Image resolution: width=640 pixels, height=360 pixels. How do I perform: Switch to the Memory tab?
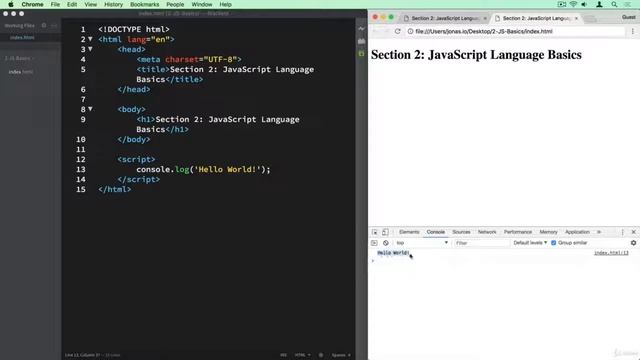548,232
